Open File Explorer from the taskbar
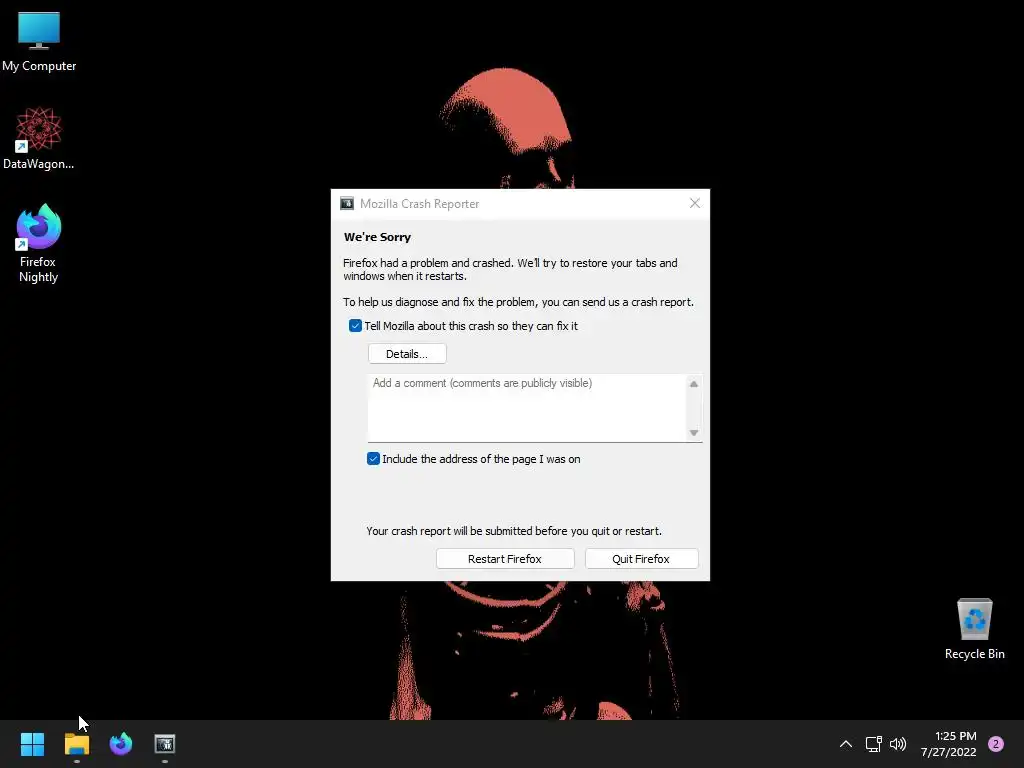The image size is (1024, 768). click(76, 744)
